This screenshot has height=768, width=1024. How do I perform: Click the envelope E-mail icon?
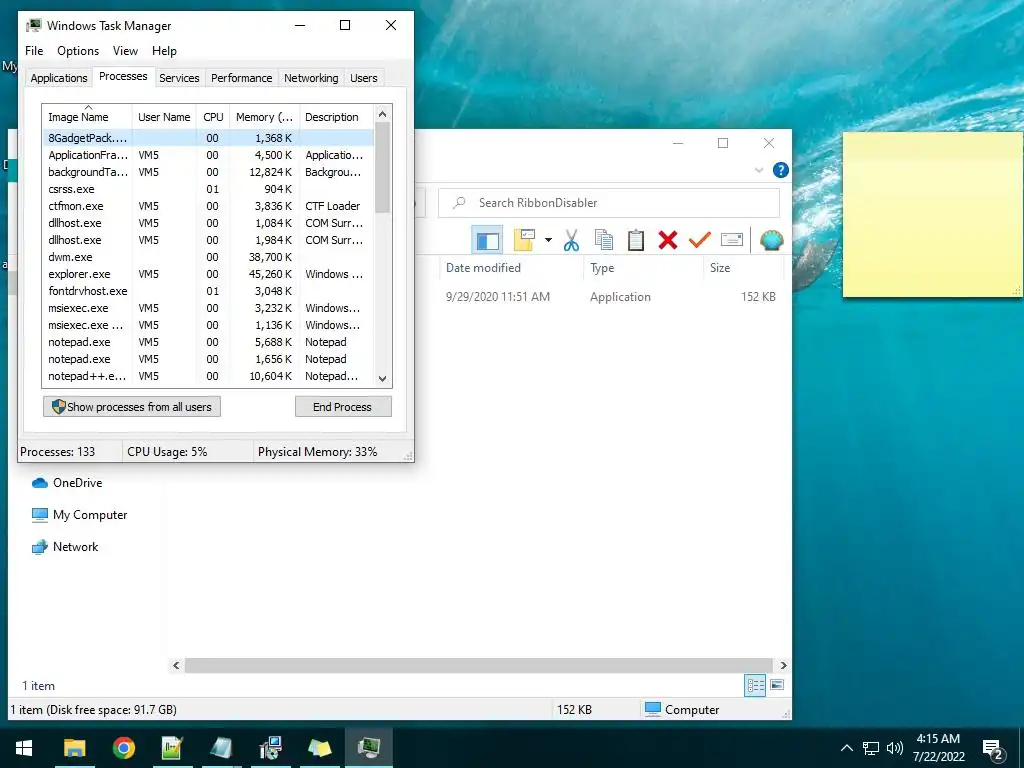pyautogui.click(x=731, y=240)
